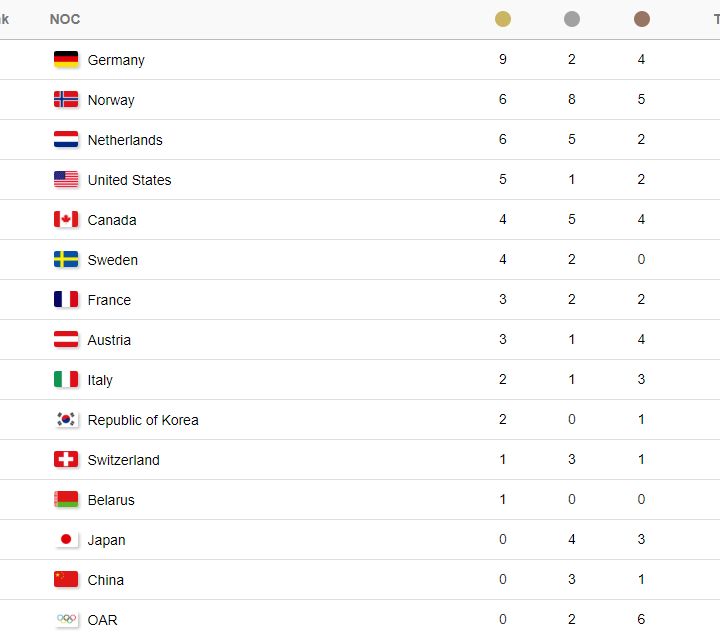Open the Sweden country link
The height and width of the screenshot is (637, 720).
[112, 260]
